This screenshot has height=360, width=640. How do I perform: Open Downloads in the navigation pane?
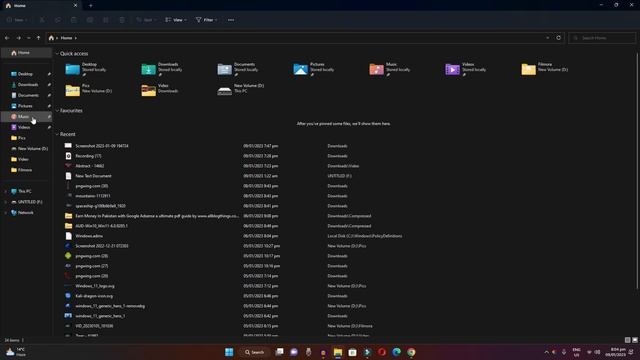[28, 84]
